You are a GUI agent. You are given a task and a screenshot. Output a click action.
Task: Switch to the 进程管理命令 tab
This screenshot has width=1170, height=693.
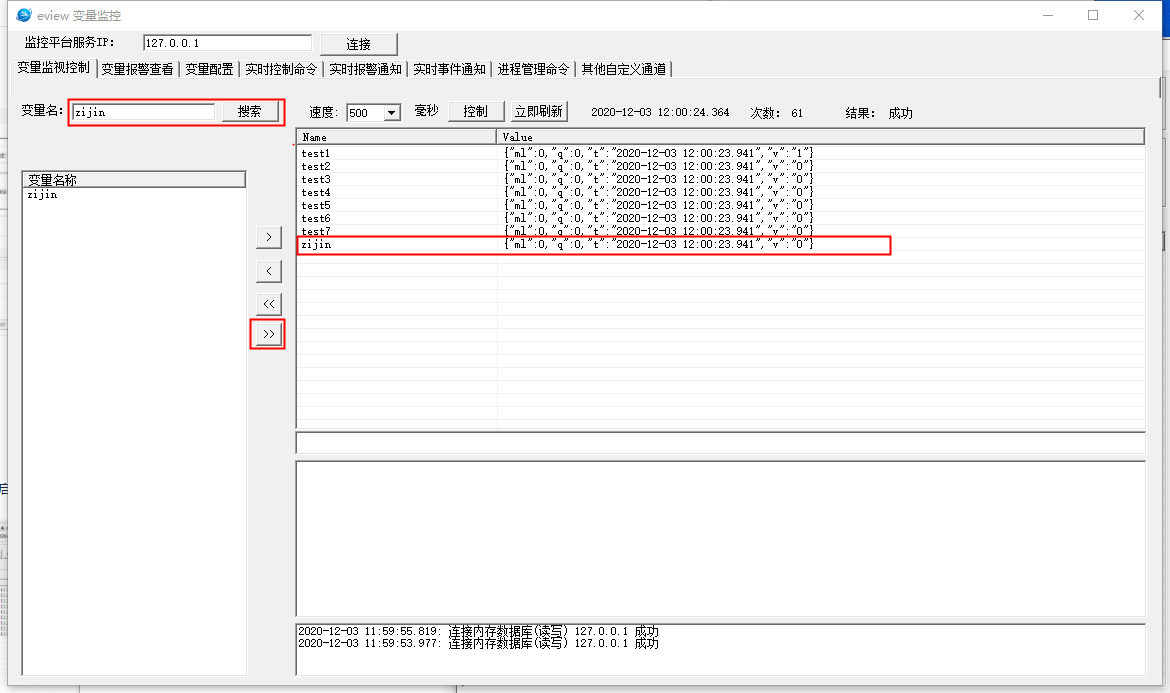point(534,69)
